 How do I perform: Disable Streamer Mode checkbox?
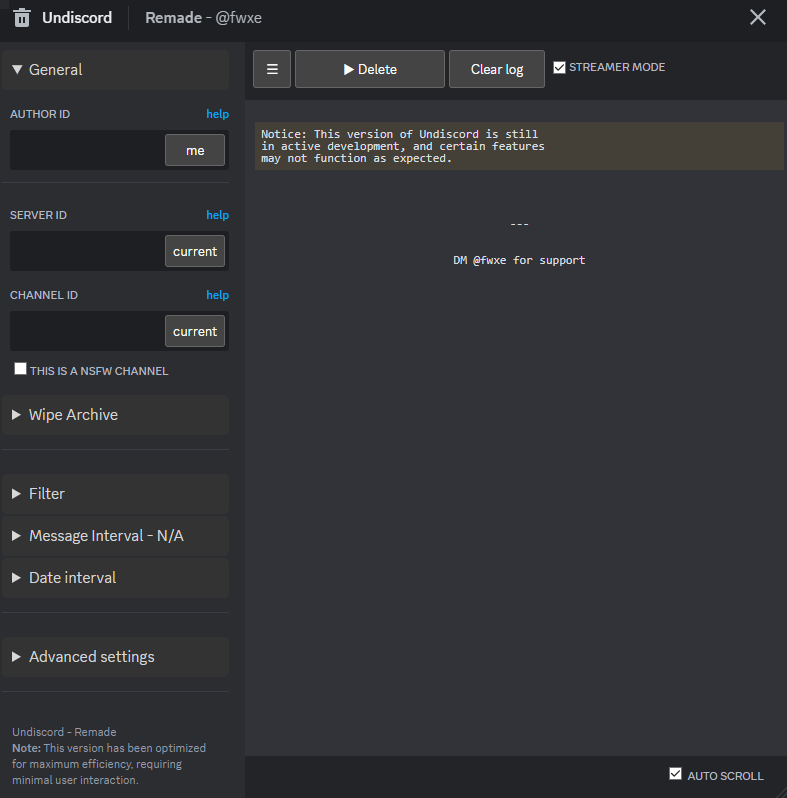[559, 67]
